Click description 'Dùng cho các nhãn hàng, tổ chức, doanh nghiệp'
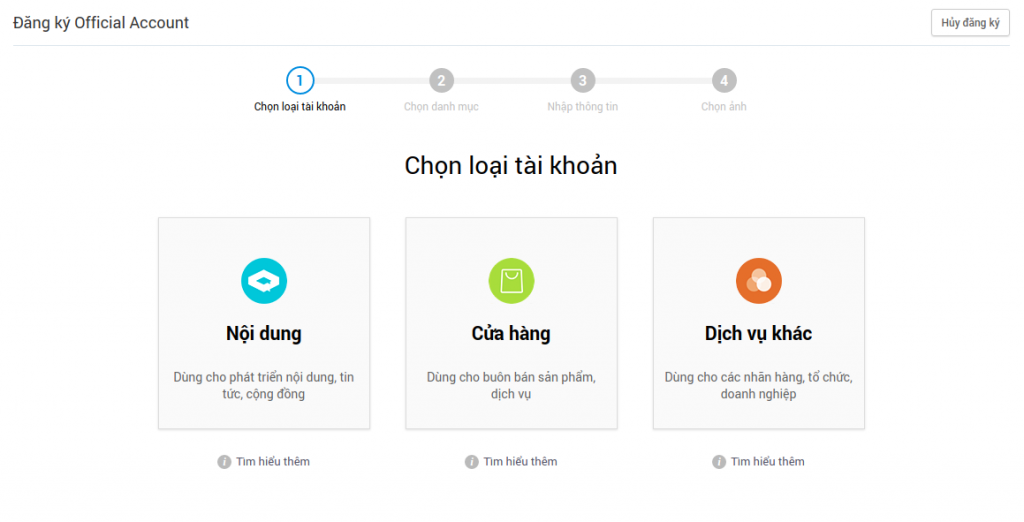Screen dimensions: 1024x522 click(759, 385)
